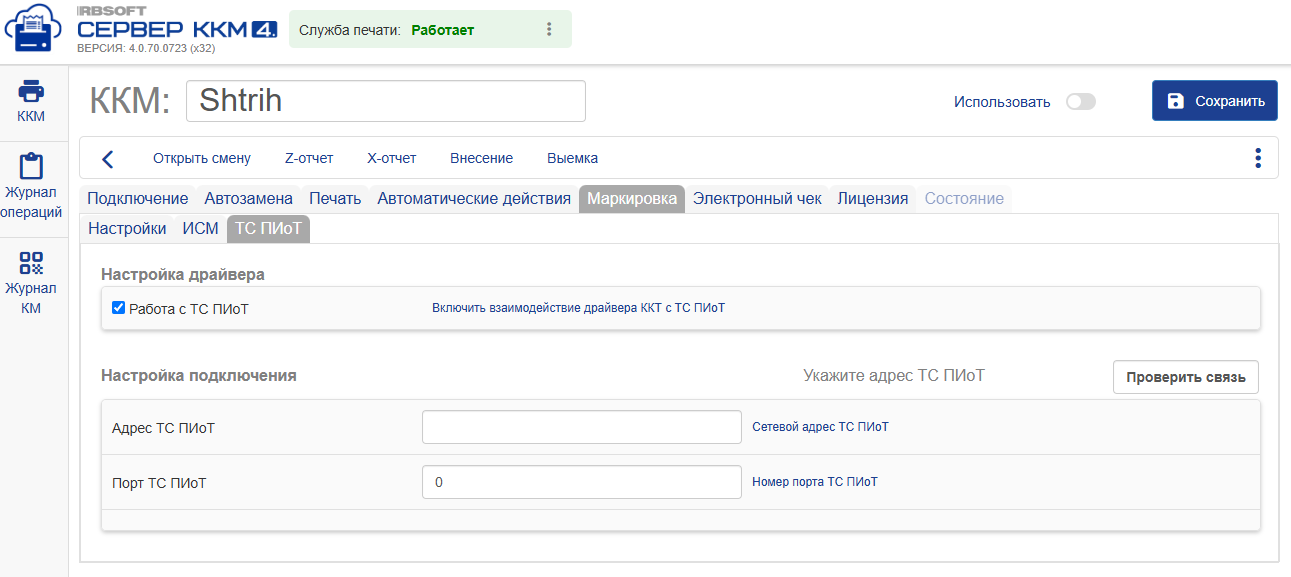The width and height of the screenshot is (1291, 577).
Task: Switch to the Автозамена tab
Action: tap(249, 198)
